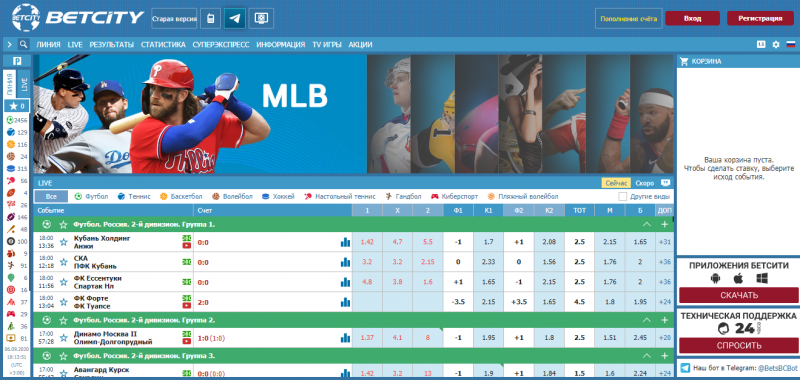Open favorites star counter in sidebar
Image resolution: width=800 pixels, height=380 pixels.
pyautogui.click(x=17, y=106)
